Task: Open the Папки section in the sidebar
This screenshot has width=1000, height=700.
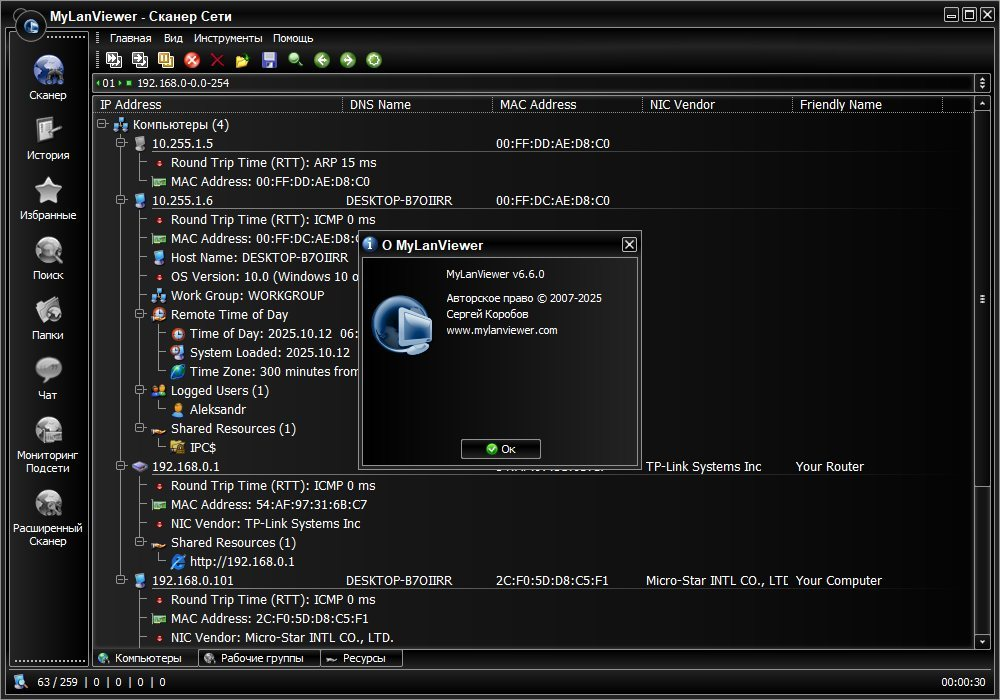Action: click(48, 318)
